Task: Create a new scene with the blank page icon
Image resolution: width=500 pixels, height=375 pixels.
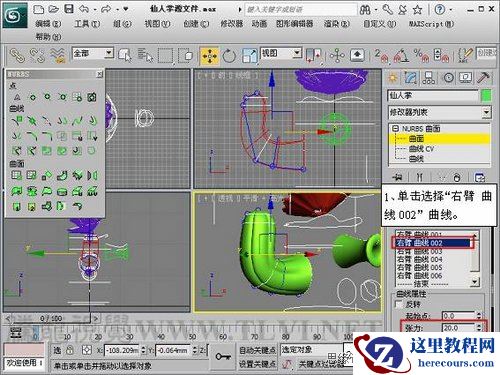Action: tap(39, 9)
